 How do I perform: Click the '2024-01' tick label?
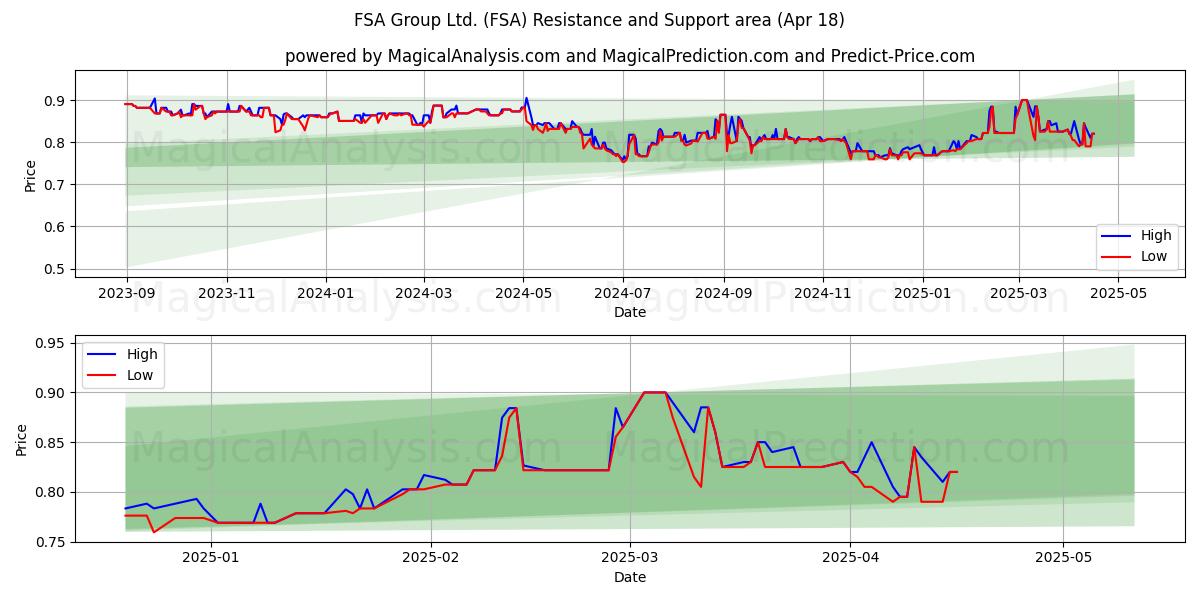point(326,293)
